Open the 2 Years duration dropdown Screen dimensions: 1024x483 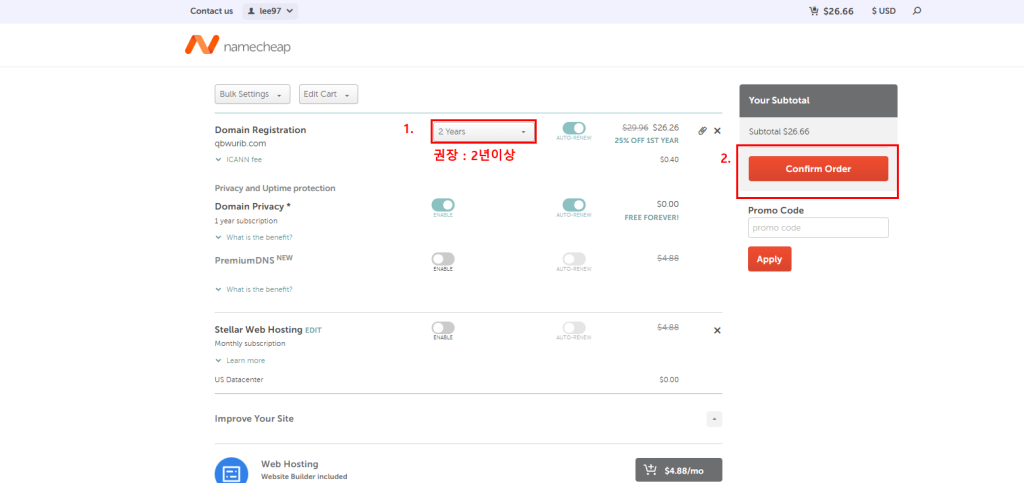(483, 132)
